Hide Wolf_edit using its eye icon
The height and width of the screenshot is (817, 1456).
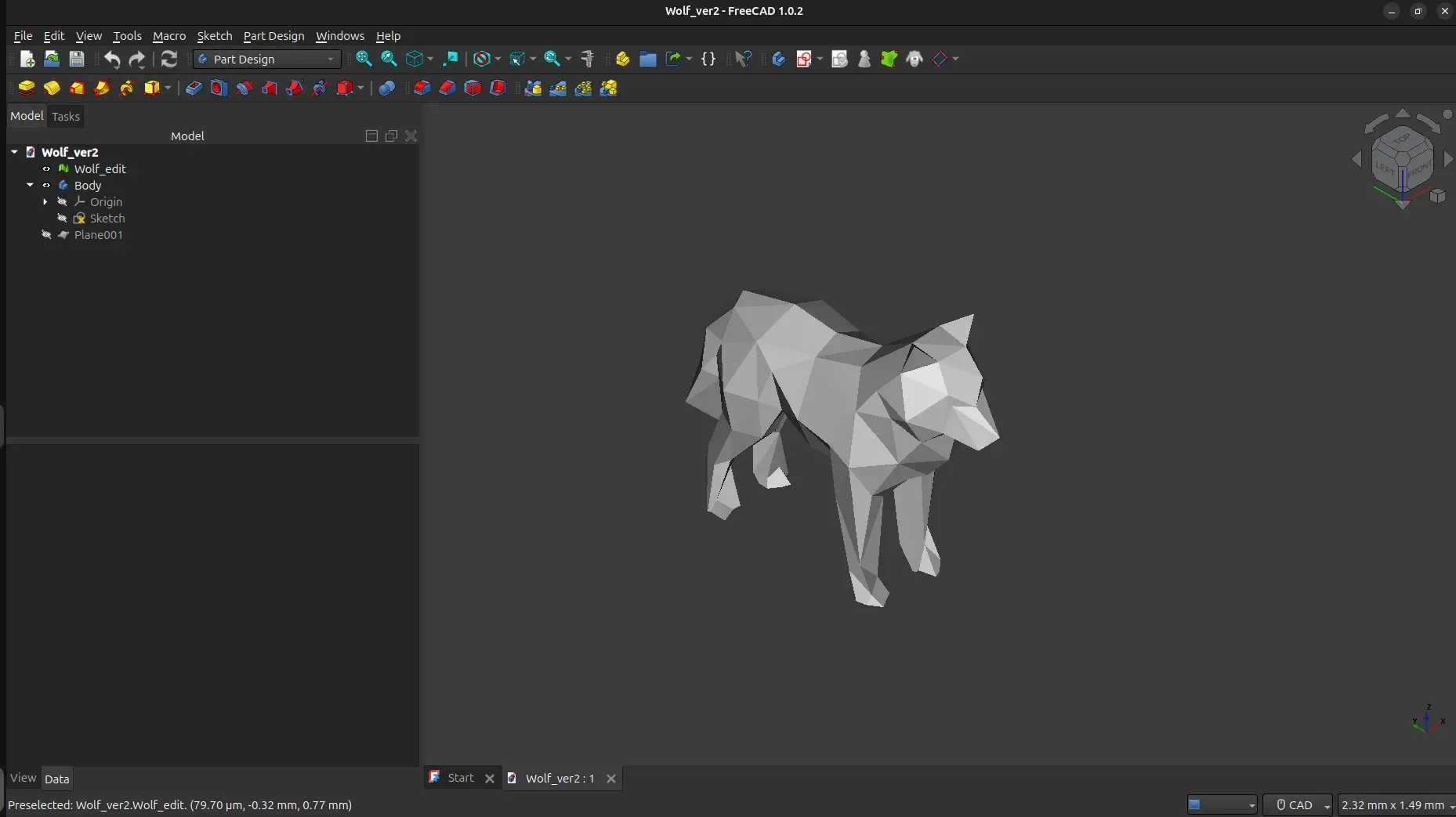[x=46, y=168]
